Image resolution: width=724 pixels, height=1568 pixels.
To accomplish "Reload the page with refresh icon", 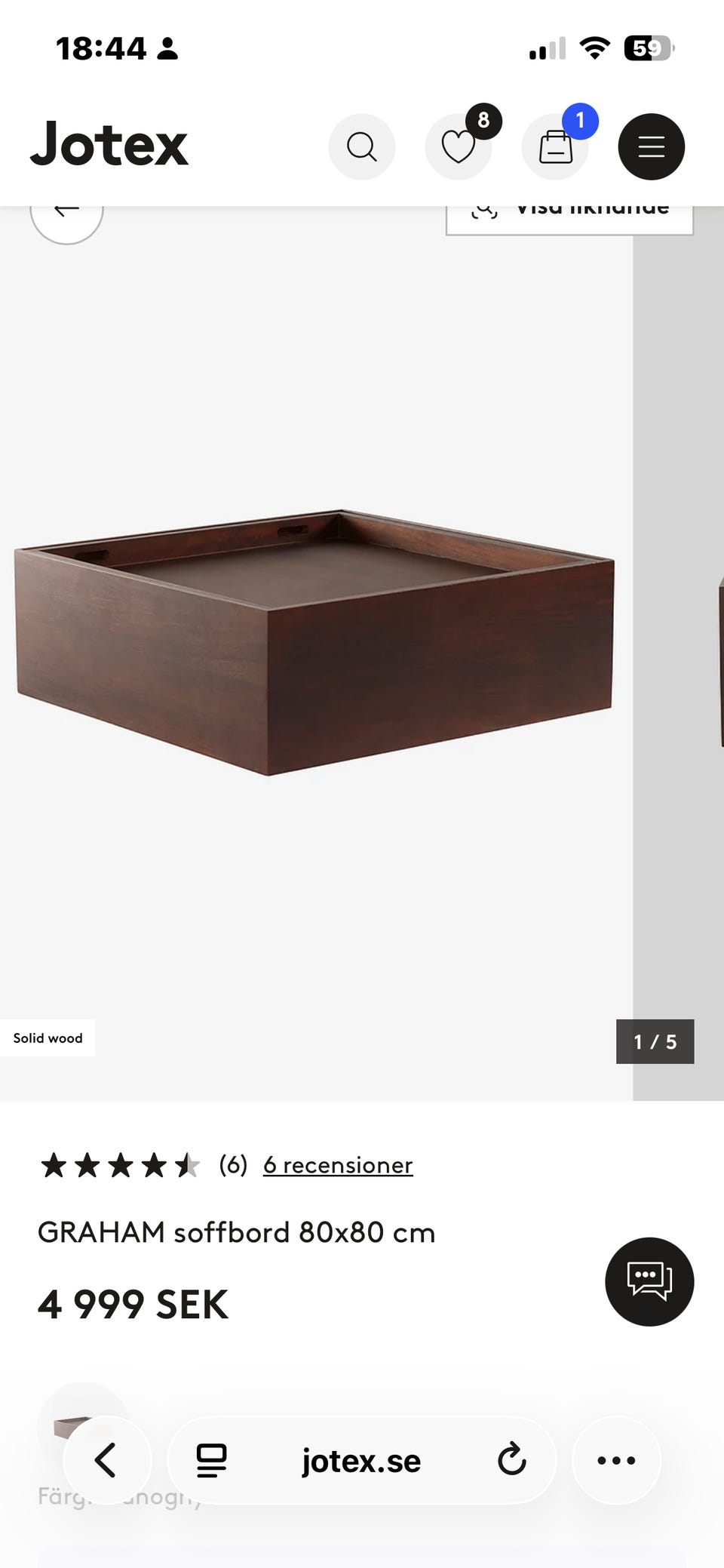I will coord(511,1459).
